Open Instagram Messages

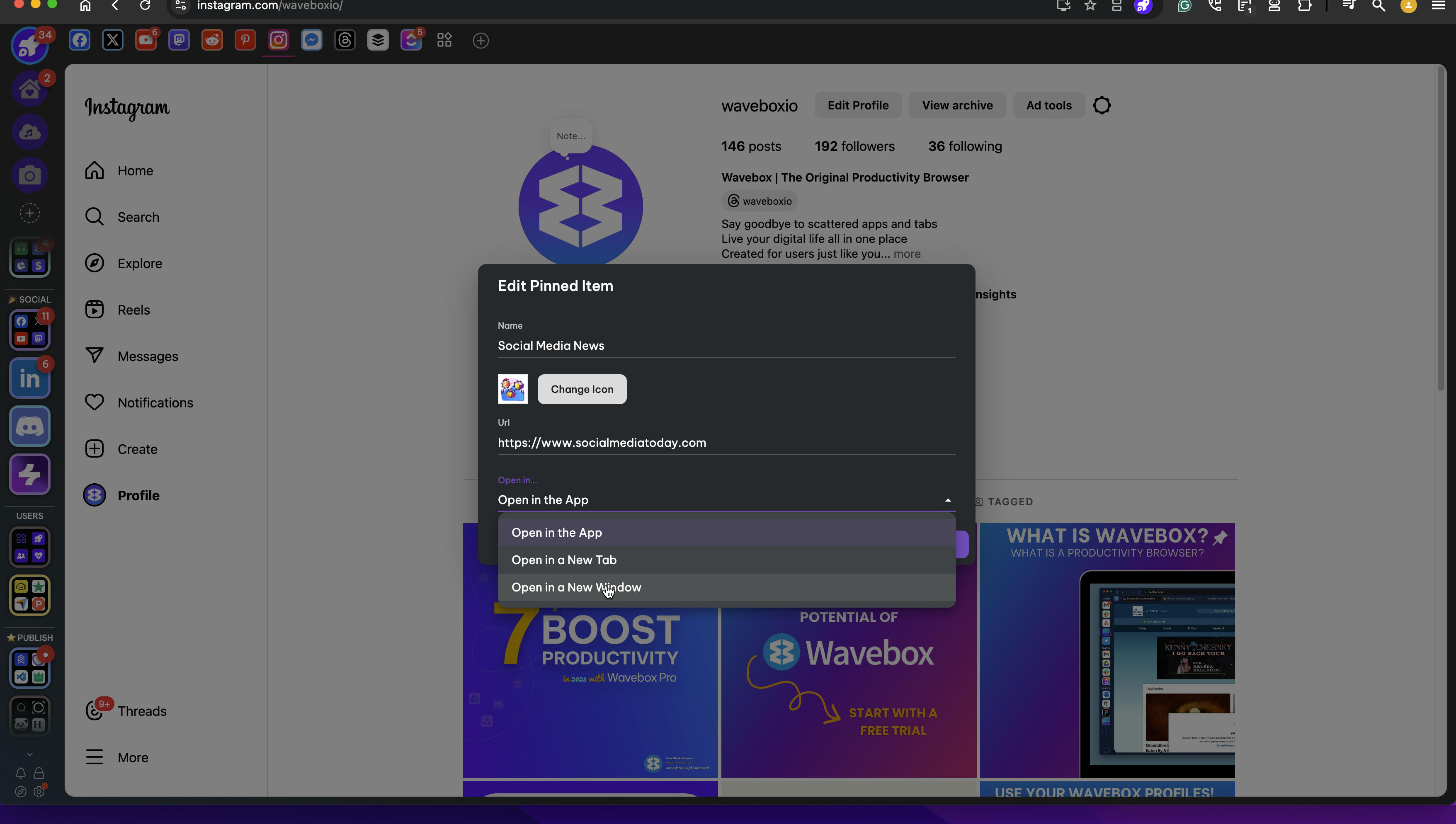pyautogui.click(x=131, y=356)
